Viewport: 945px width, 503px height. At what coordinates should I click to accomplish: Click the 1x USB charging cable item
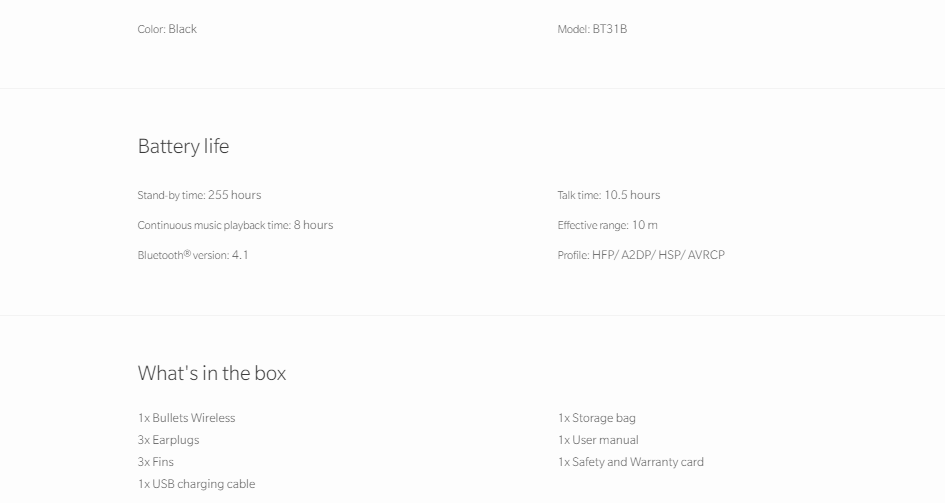(x=196, y=484)
